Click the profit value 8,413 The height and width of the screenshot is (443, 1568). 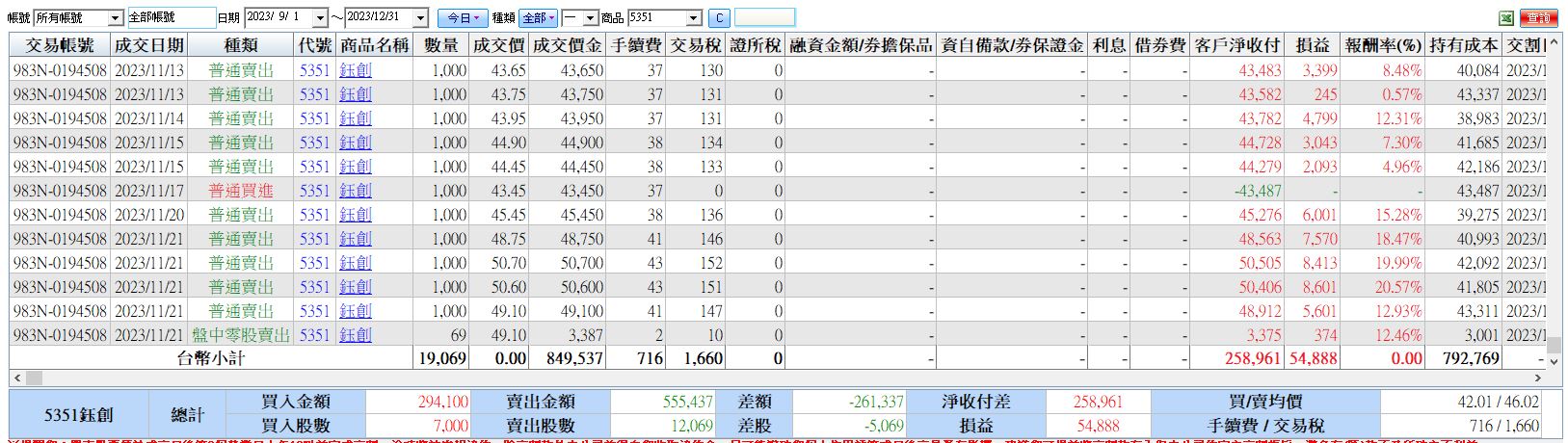pyautogui.click(x=1319, y=263)
